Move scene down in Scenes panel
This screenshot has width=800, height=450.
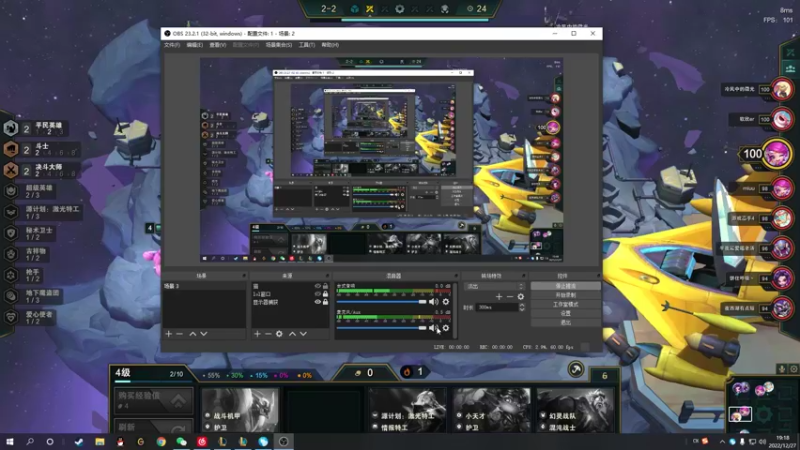tap(204, 334)
